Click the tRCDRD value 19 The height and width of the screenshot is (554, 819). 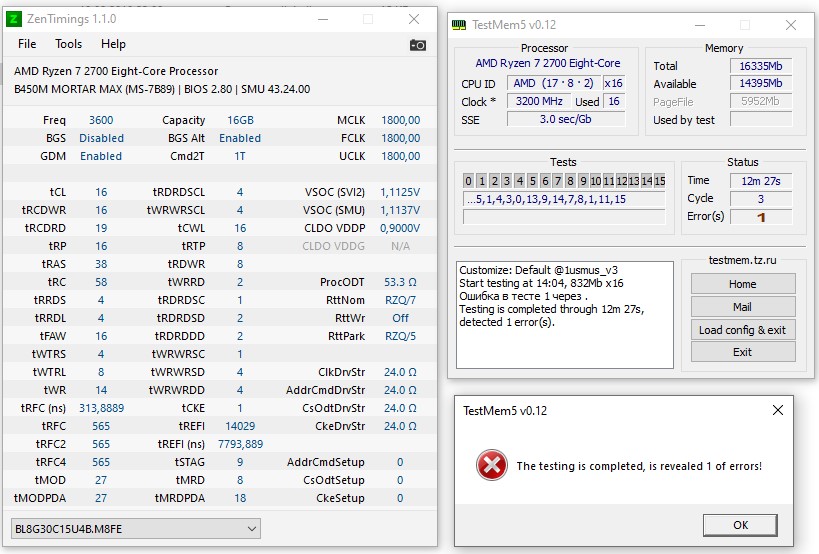click(x=101, y=228)
